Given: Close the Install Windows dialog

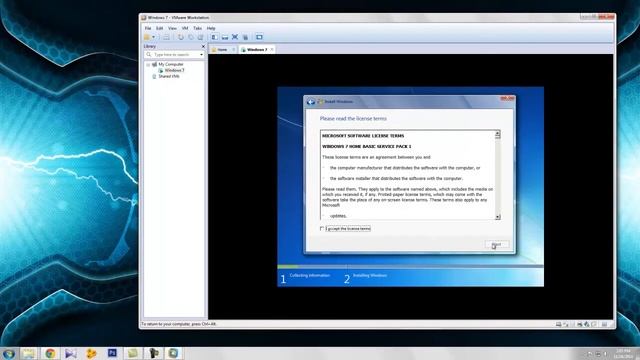Looking at the screenshot, I should [x=507, y=98].
